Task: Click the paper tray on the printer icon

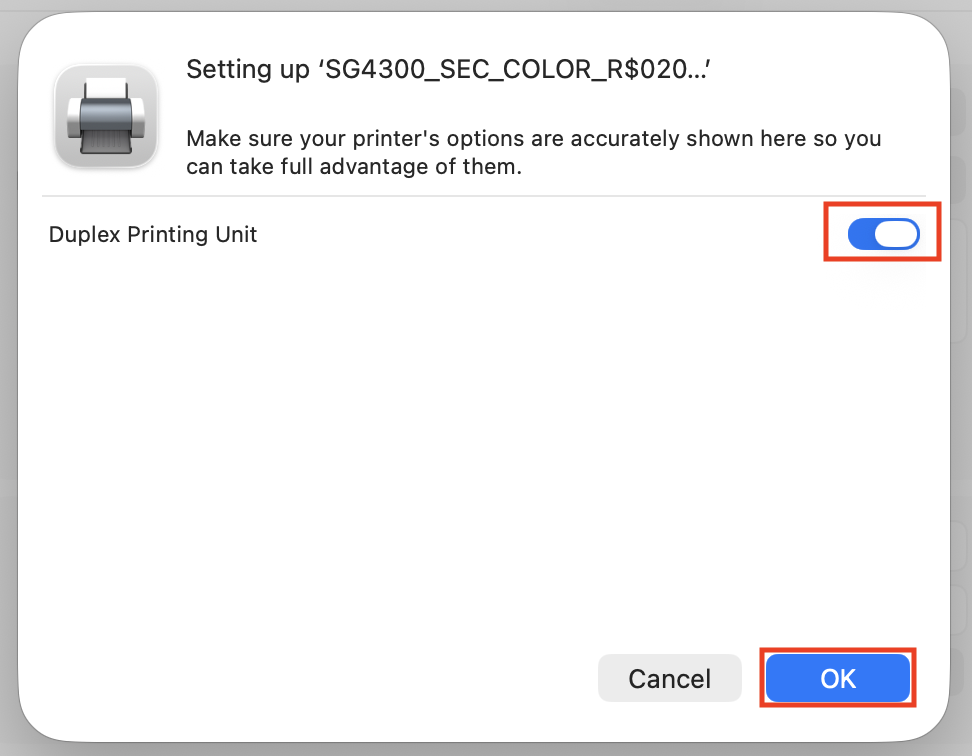Action: pyautogui.click(x=106, y=143)
